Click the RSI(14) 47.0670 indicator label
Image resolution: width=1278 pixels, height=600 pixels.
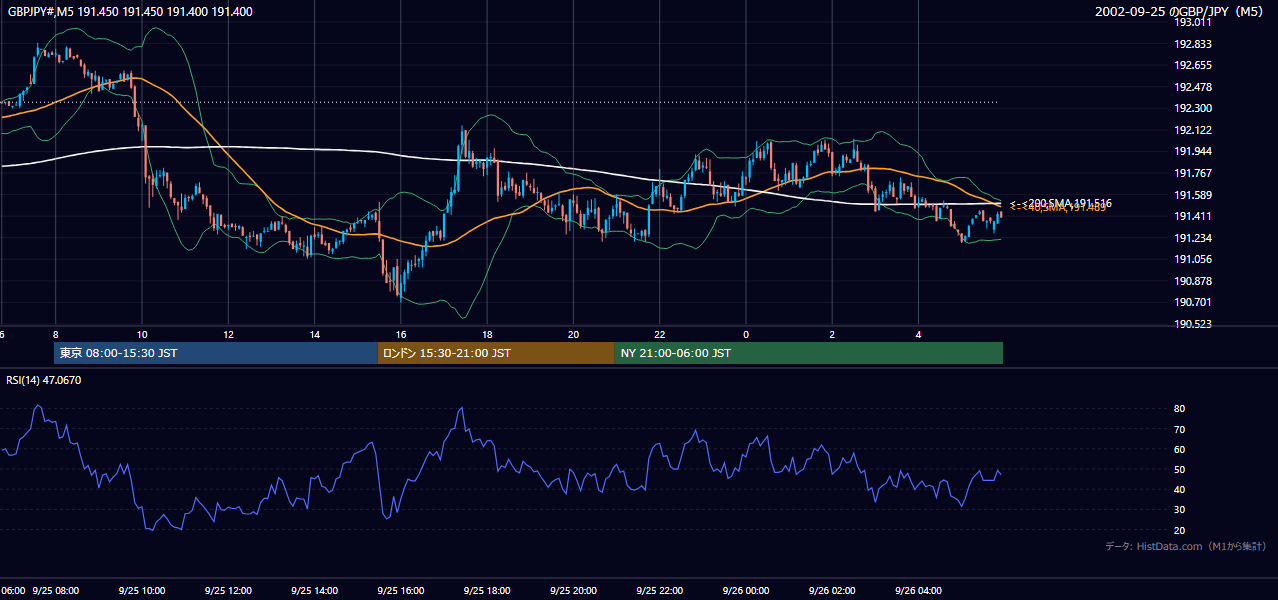(x=44, y=380)
